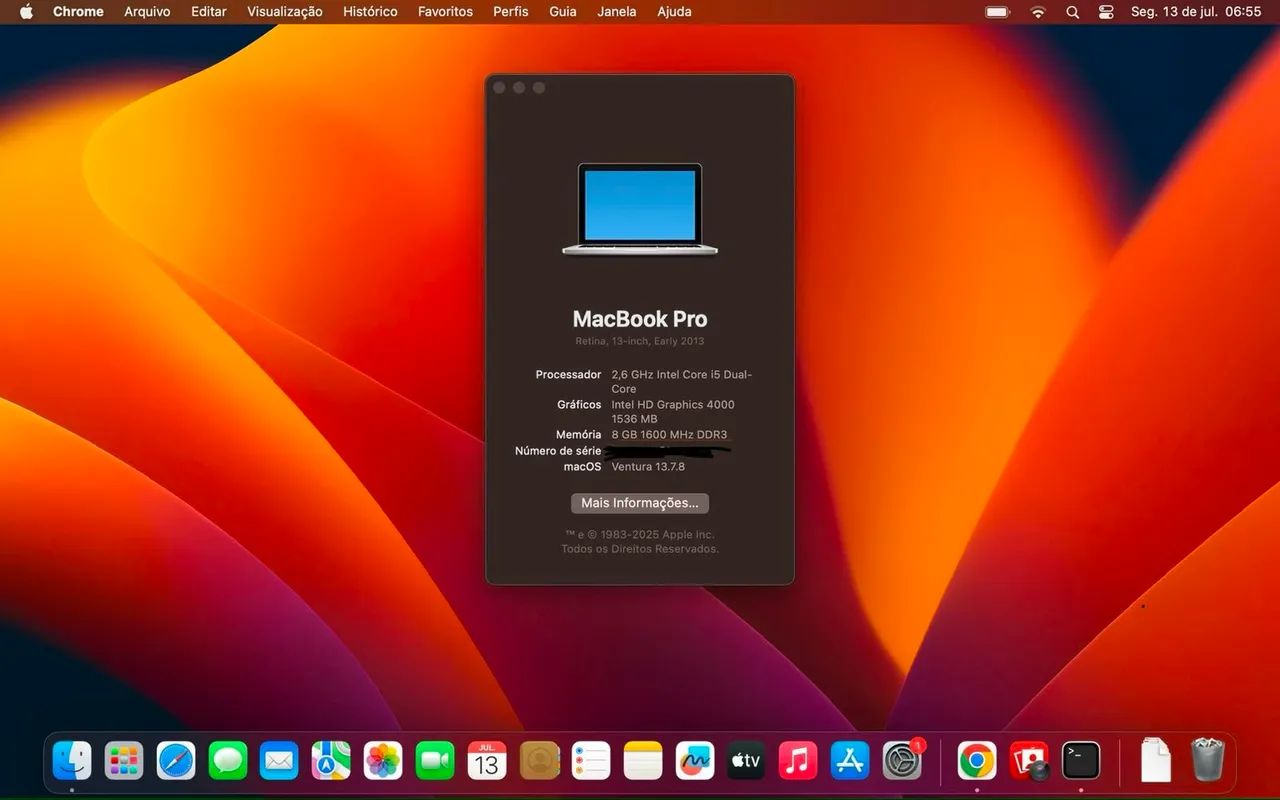Open the Contacts app in Dock
The width and height of the screenshot is (1280, 800).
pos(540,761)
